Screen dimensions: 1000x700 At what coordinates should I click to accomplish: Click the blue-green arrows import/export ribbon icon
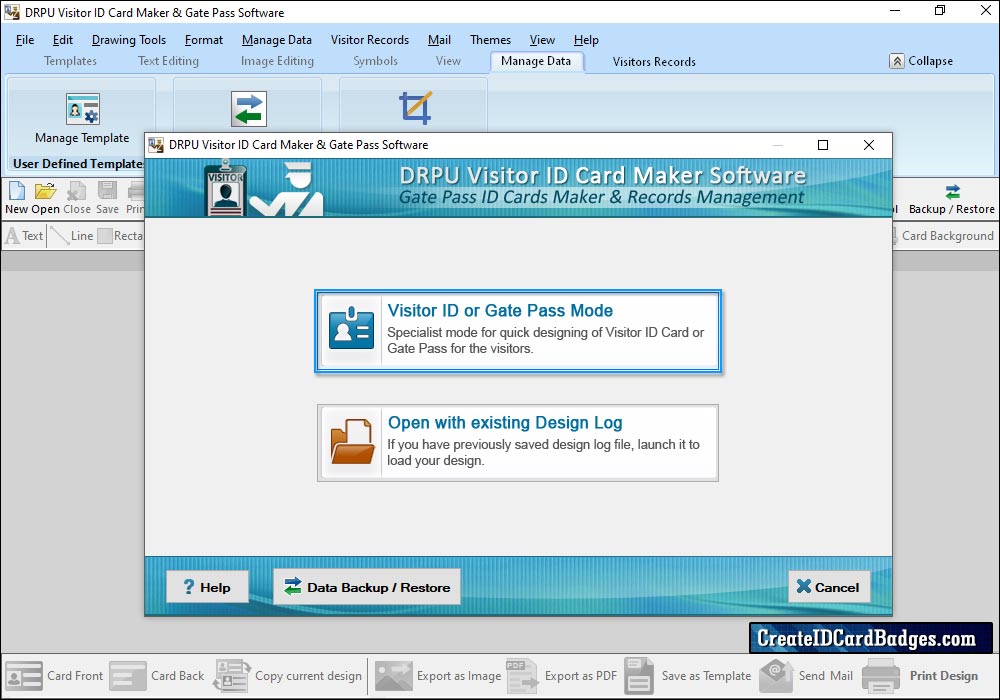click(249, 109)
